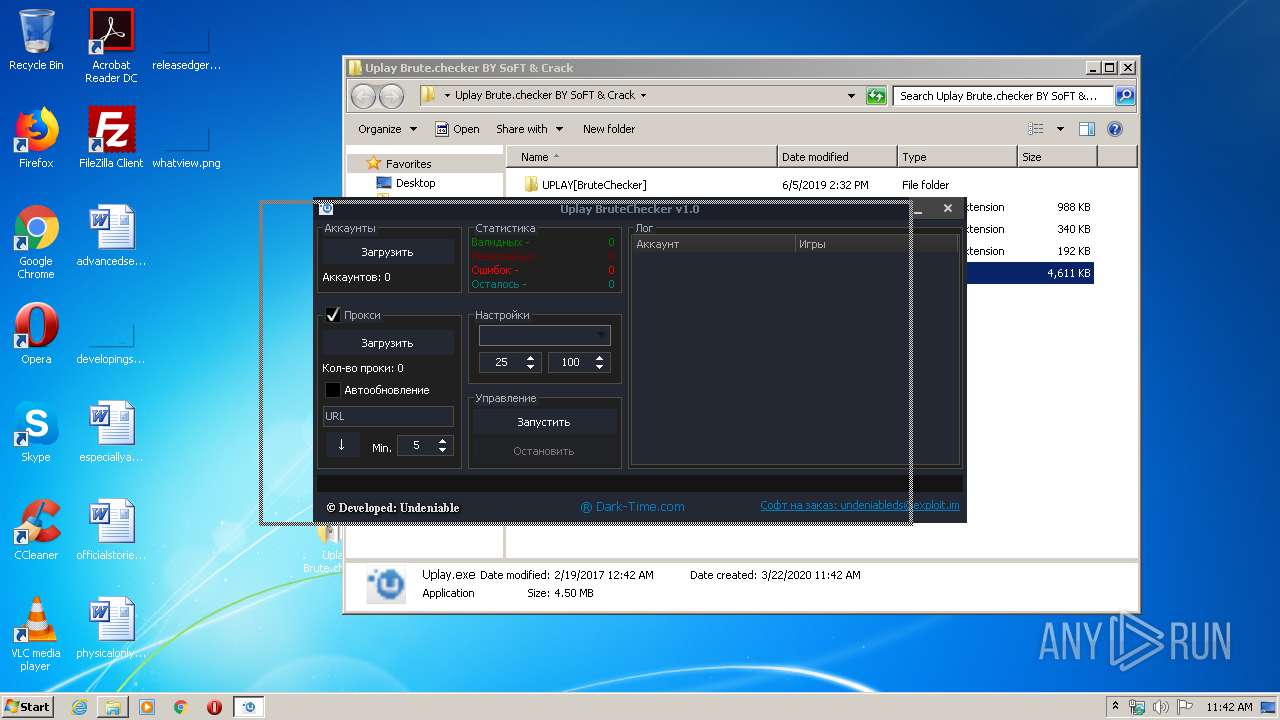Click the down-arrow download button under URL

(341, 445)
